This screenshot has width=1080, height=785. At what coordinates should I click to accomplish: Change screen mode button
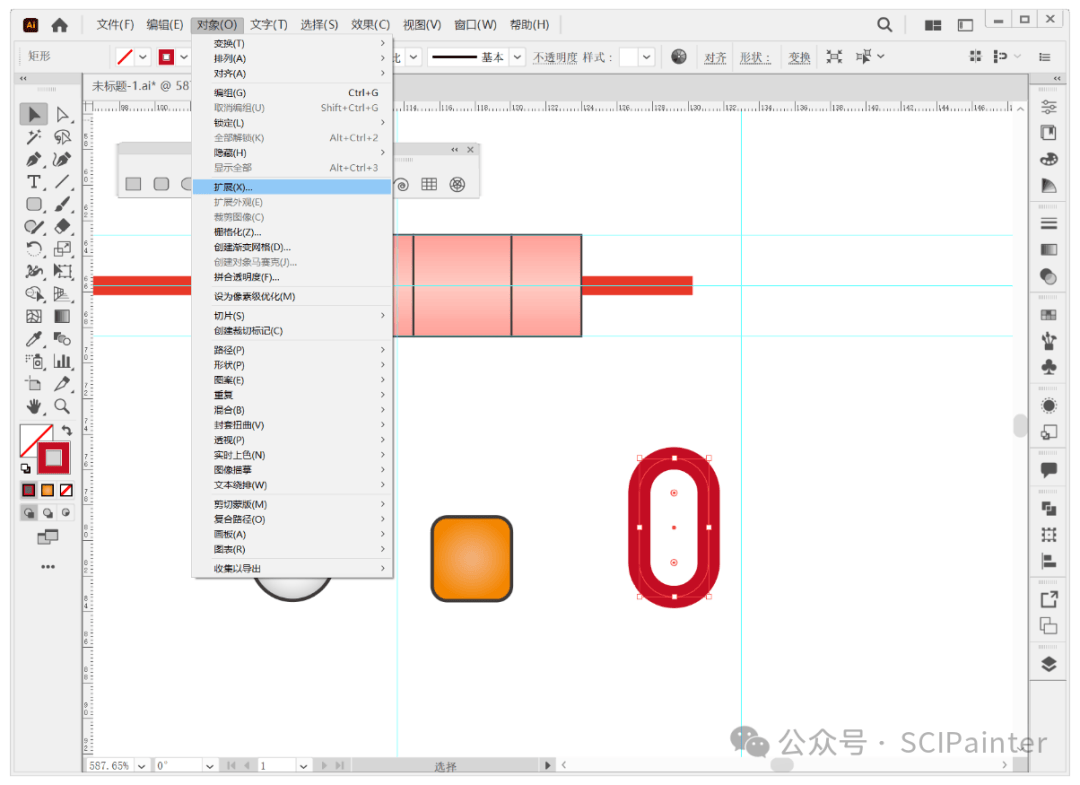point(48,537)
